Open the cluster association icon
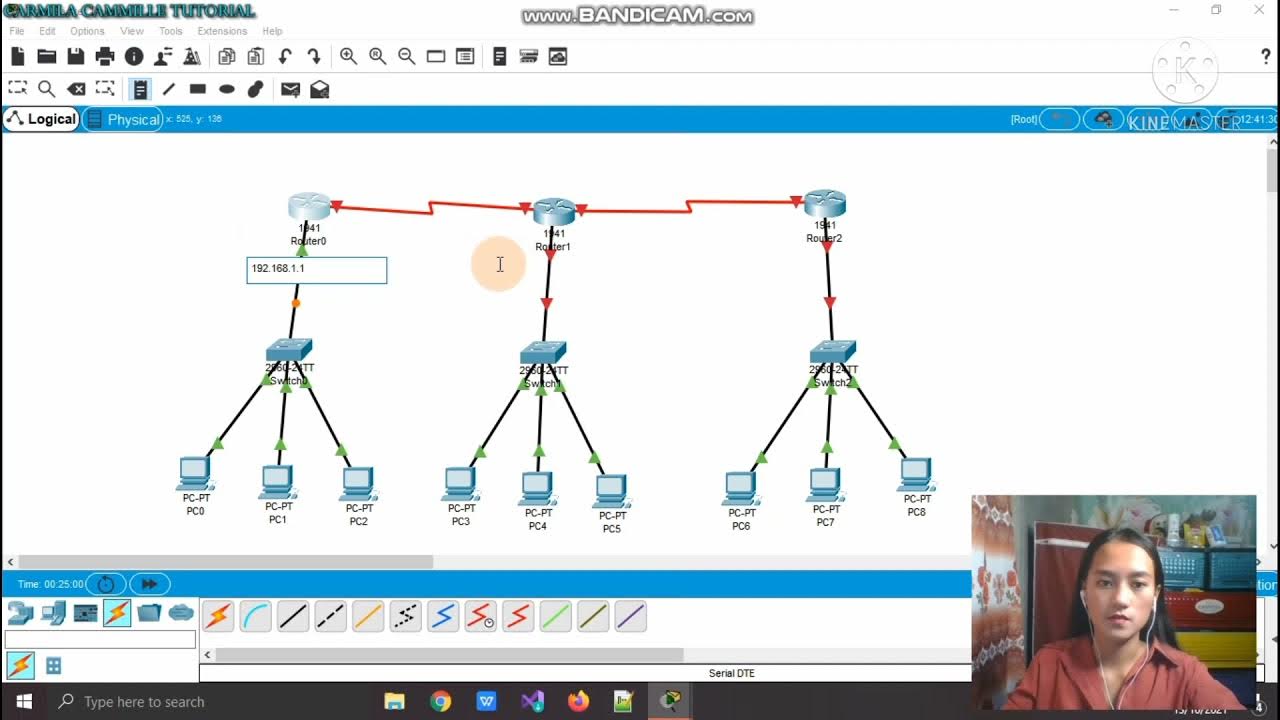The width and height of the screenshot is (1280, 720). pos(558,57)
